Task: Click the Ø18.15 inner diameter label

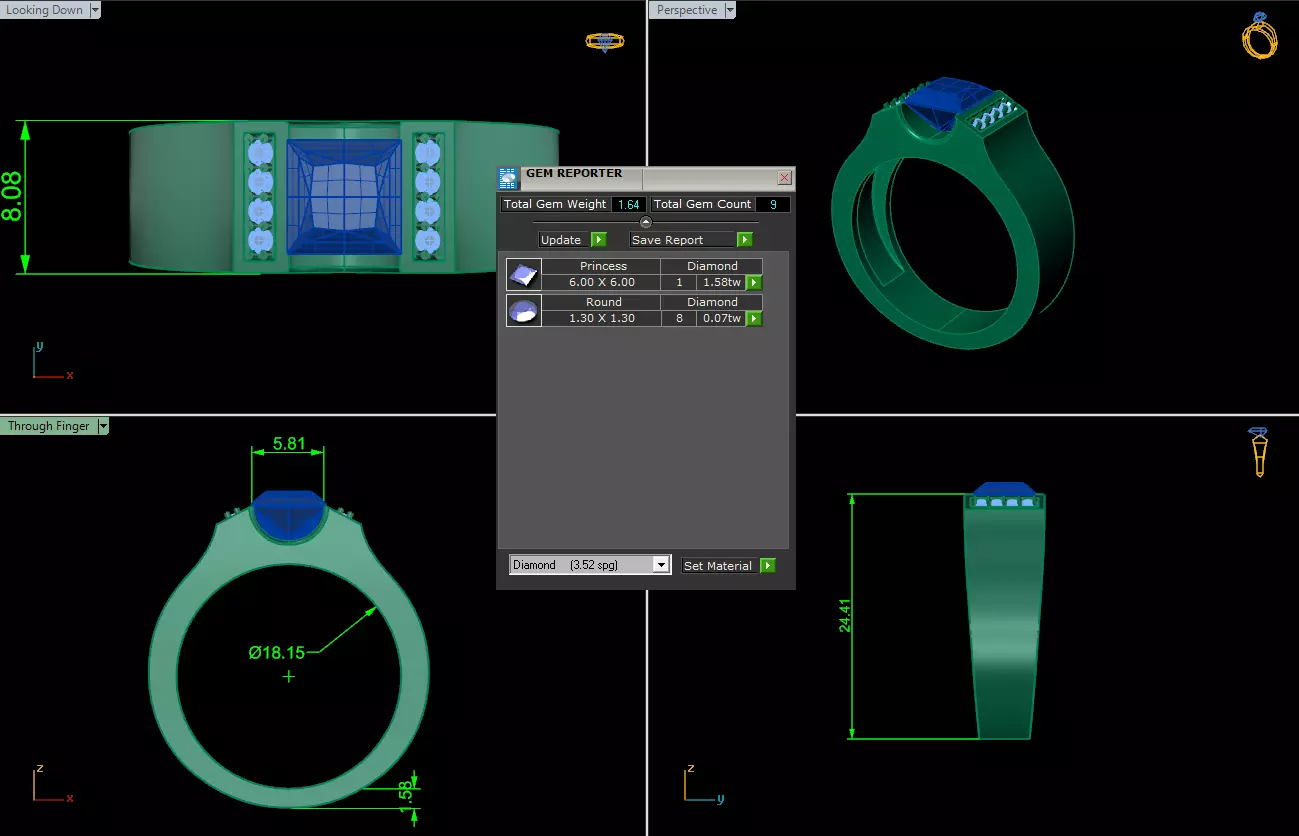Action: point(277,653)
